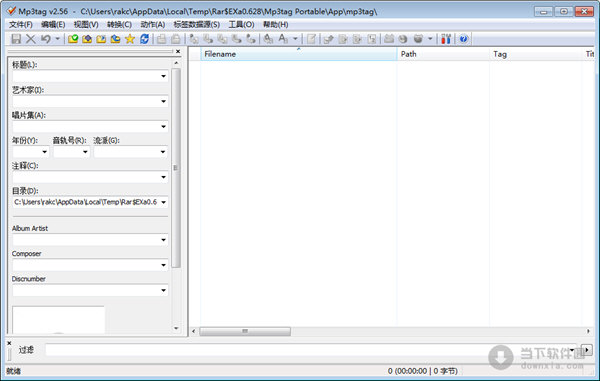Image resolution: width=600 pixels, height=381 pixels.
Task: Expand the 艺术家(I) artist dropdown
Action: coord(163,101)
